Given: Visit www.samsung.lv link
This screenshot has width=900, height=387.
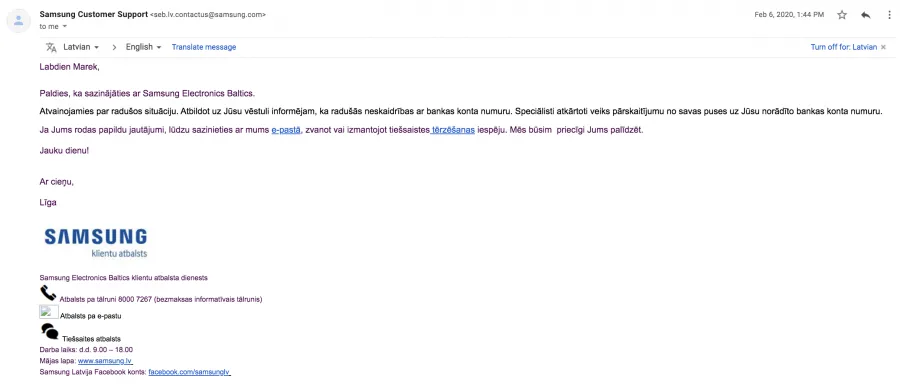Looking at the screenshot, I should [x=105, y=361].
